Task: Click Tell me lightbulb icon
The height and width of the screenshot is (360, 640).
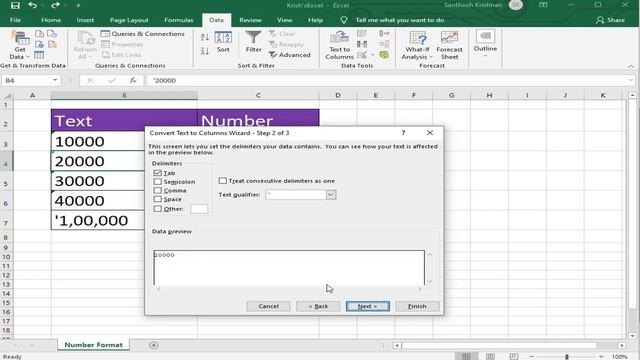Action: (x=344, y=20)
